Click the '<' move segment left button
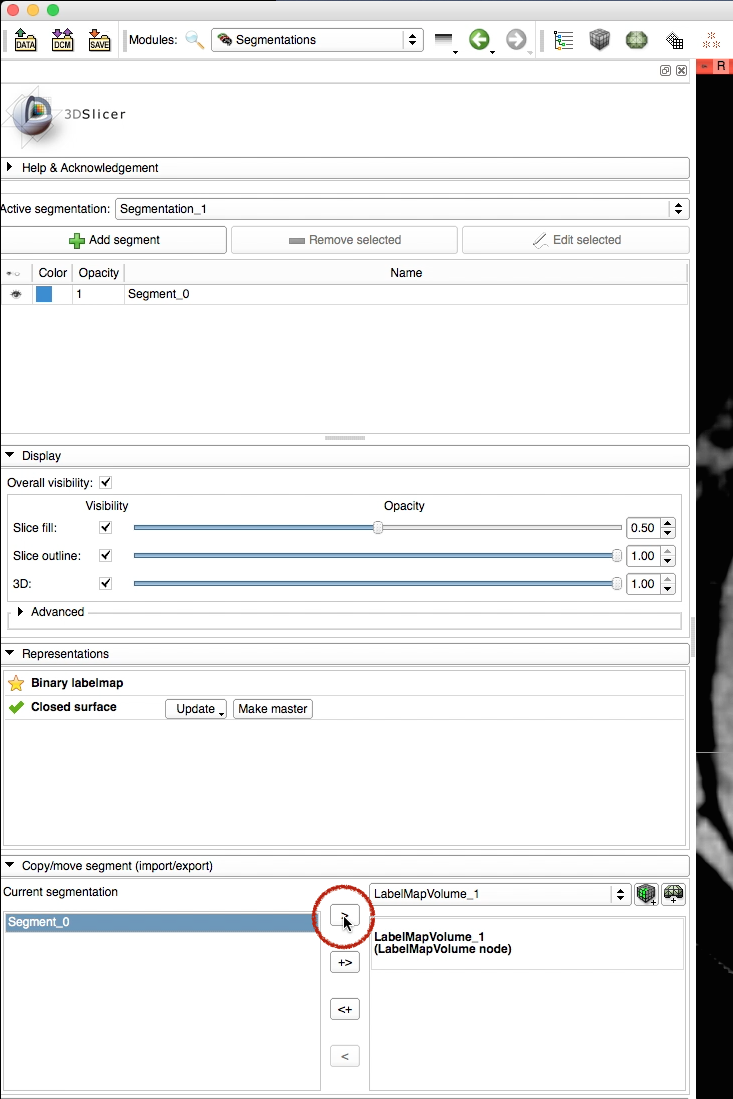The height and width of the screenshot is (1099, 733). pos(345,1056)
